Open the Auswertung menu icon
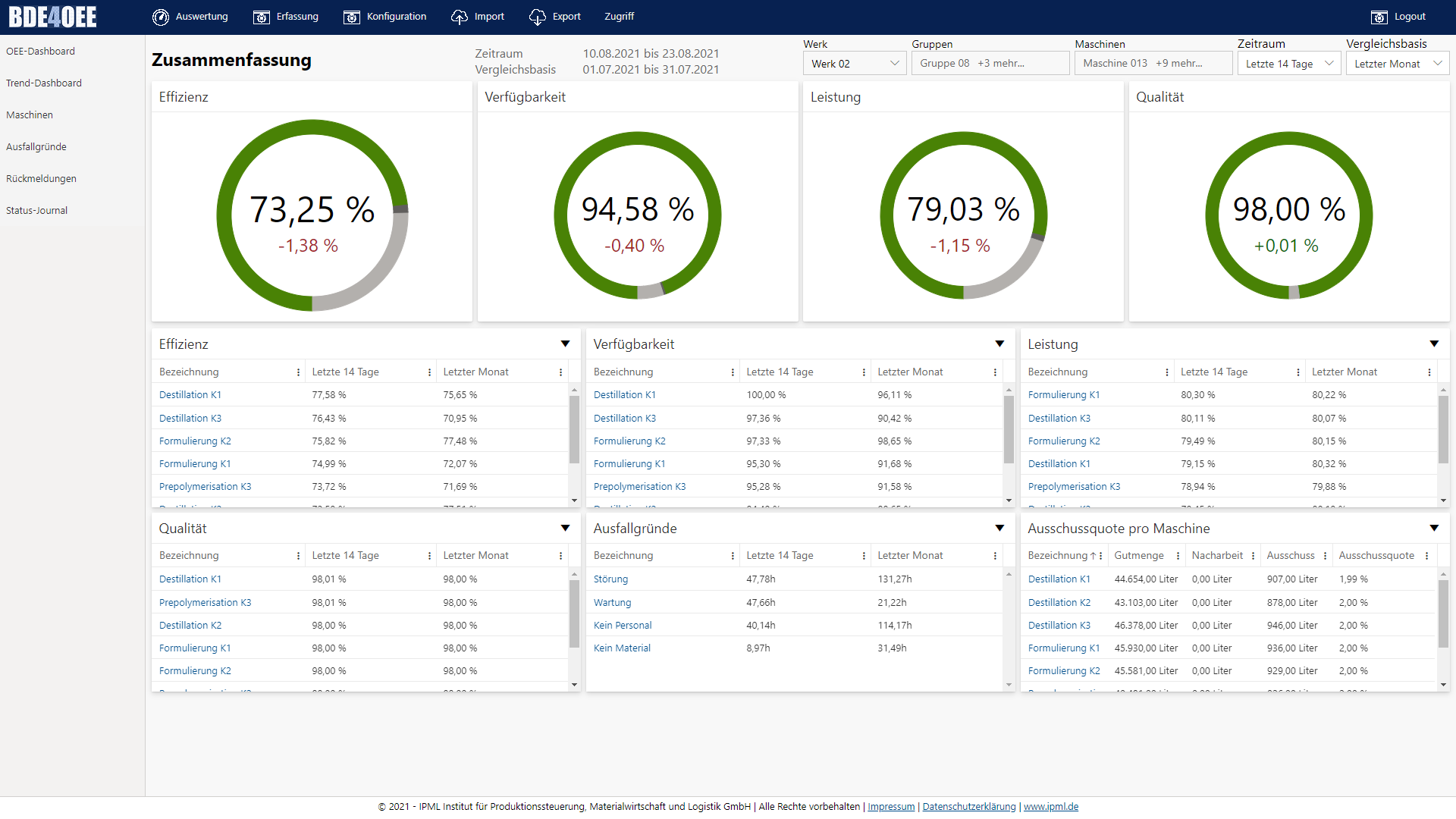Viewport: 1456px width, 819px height. point(160,17)
